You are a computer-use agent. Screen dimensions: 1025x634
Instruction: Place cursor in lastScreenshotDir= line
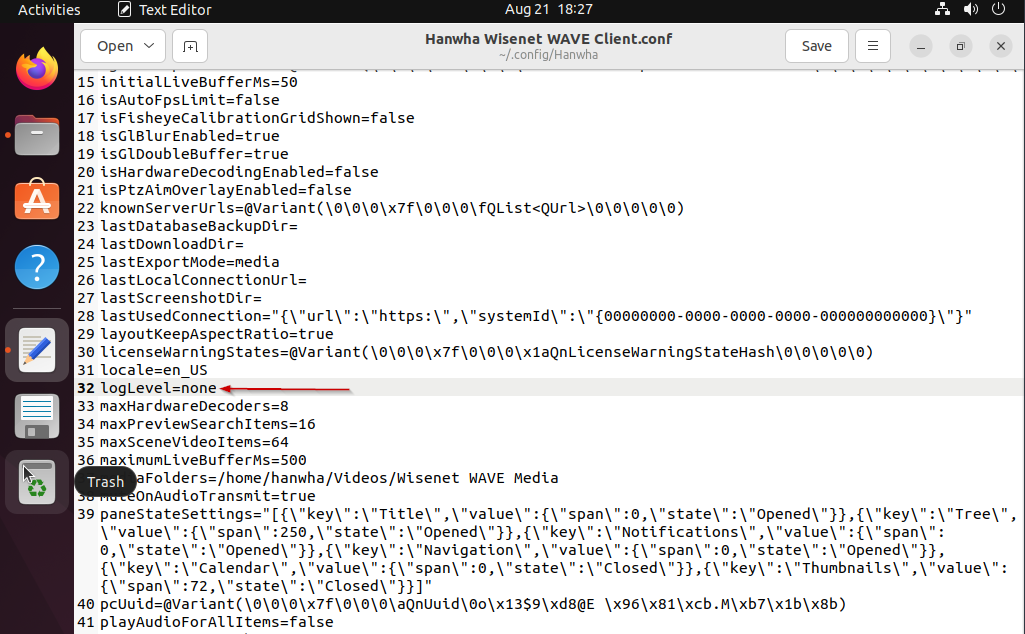[x=180, y=298]
